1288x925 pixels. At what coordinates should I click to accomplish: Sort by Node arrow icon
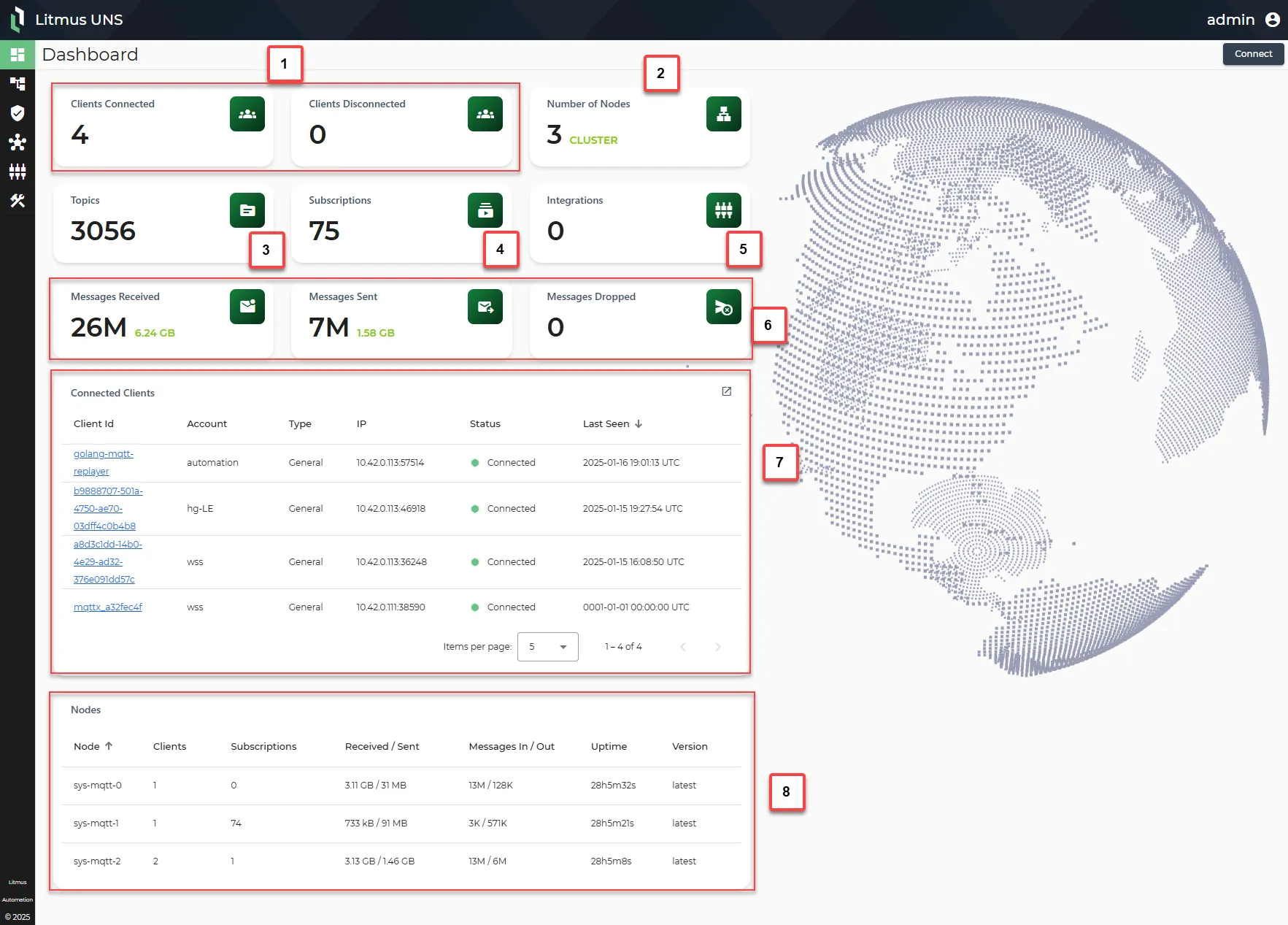(x=109, y=746)
